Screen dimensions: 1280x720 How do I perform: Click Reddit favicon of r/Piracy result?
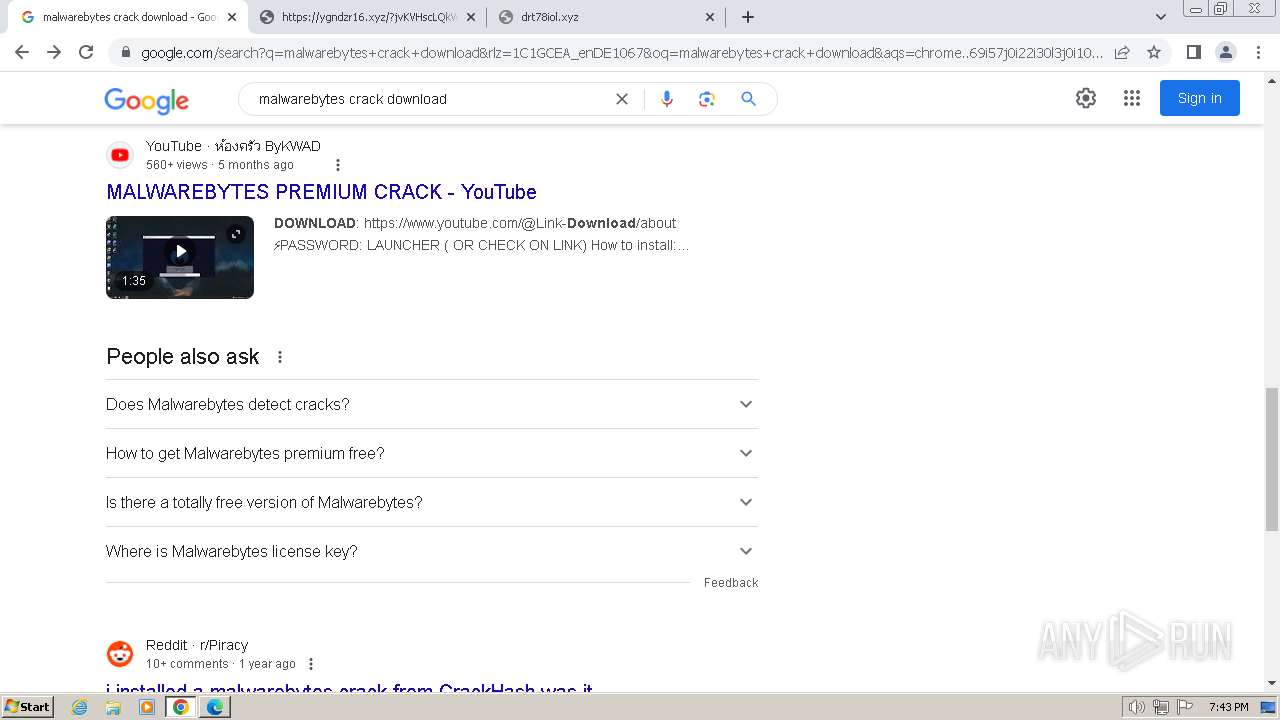click(120, 654)
